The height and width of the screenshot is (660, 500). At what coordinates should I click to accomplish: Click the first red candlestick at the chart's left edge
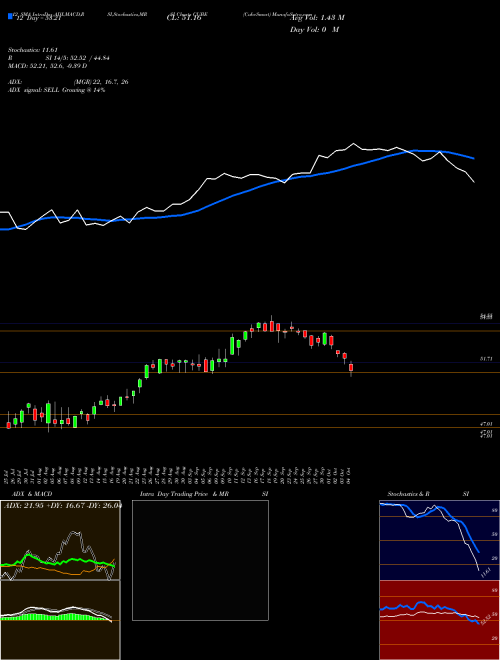point(8,425)
